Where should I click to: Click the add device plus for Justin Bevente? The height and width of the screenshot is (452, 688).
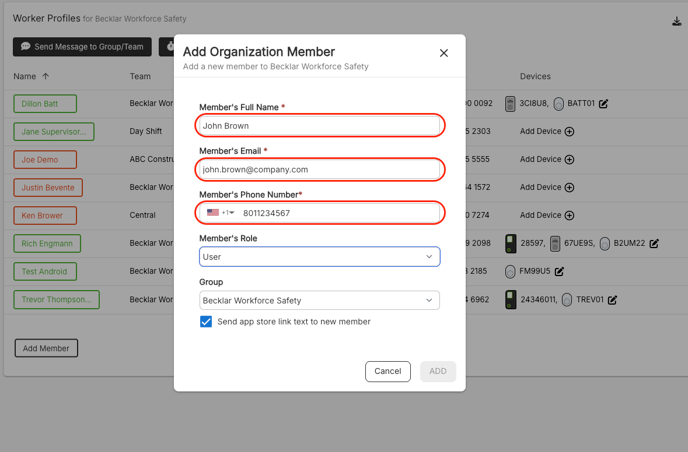pos(570,187)
